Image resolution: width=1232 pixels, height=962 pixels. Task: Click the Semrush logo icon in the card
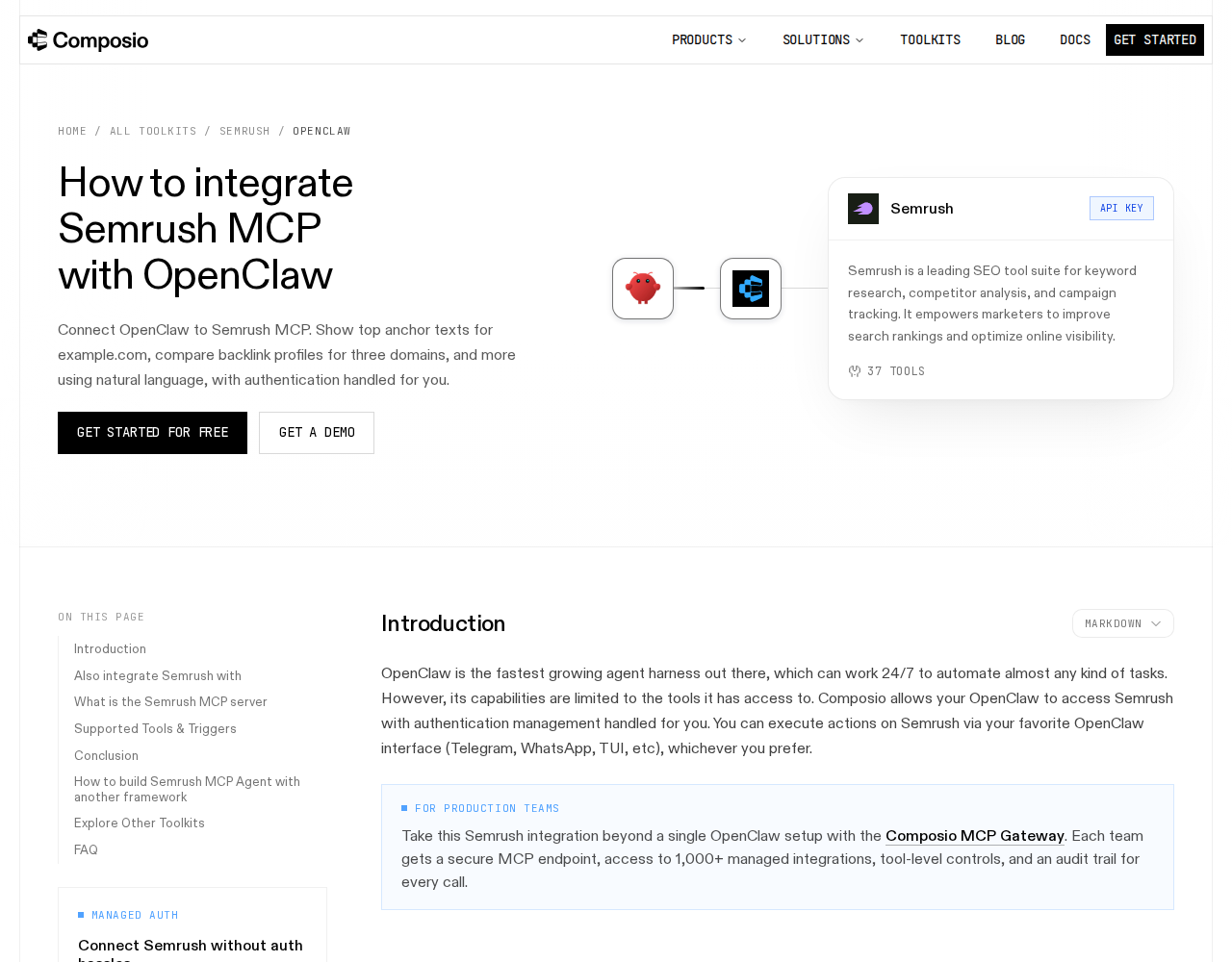pos(863,209)
